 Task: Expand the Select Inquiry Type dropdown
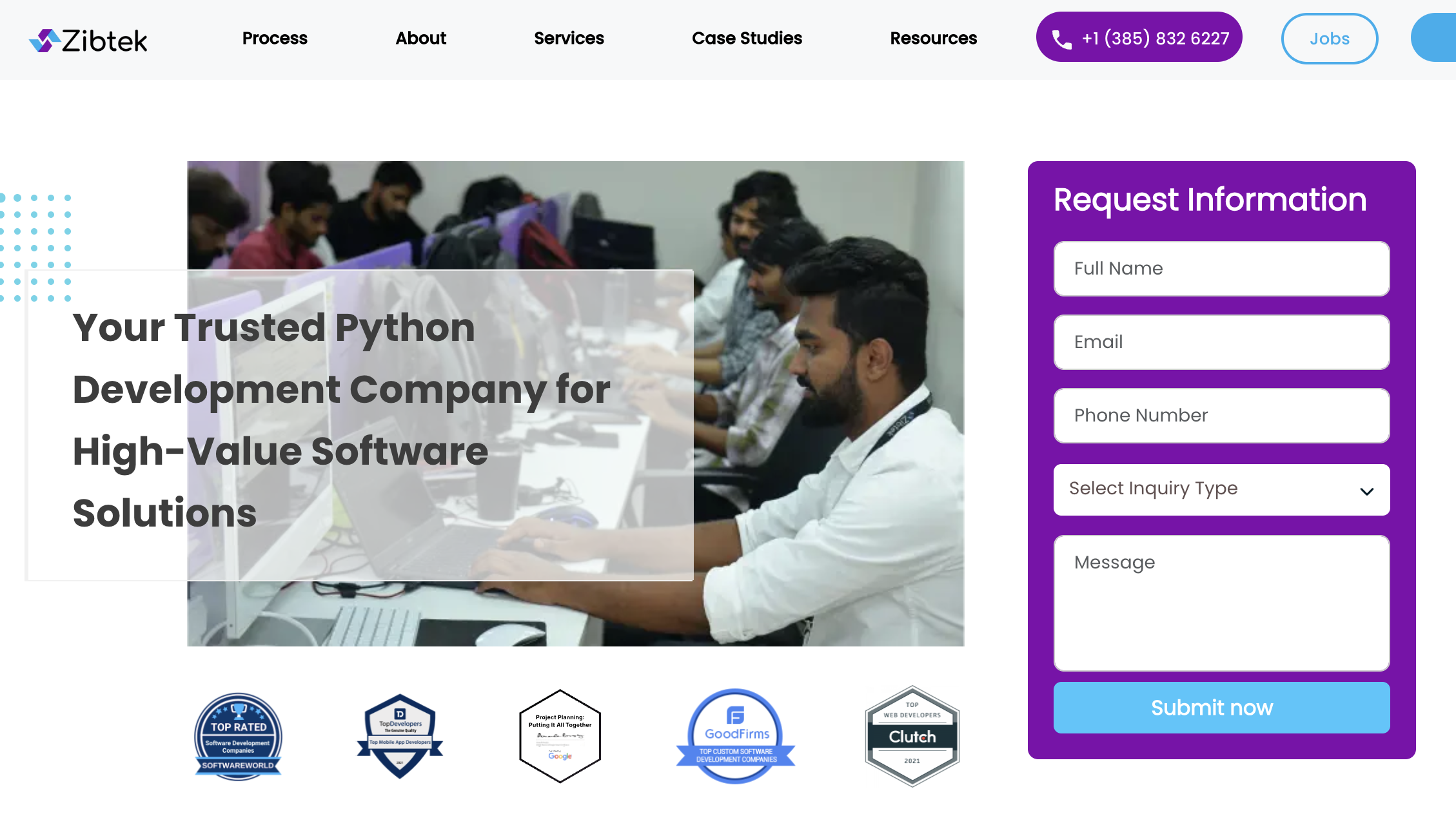(x=1221, y=489)
